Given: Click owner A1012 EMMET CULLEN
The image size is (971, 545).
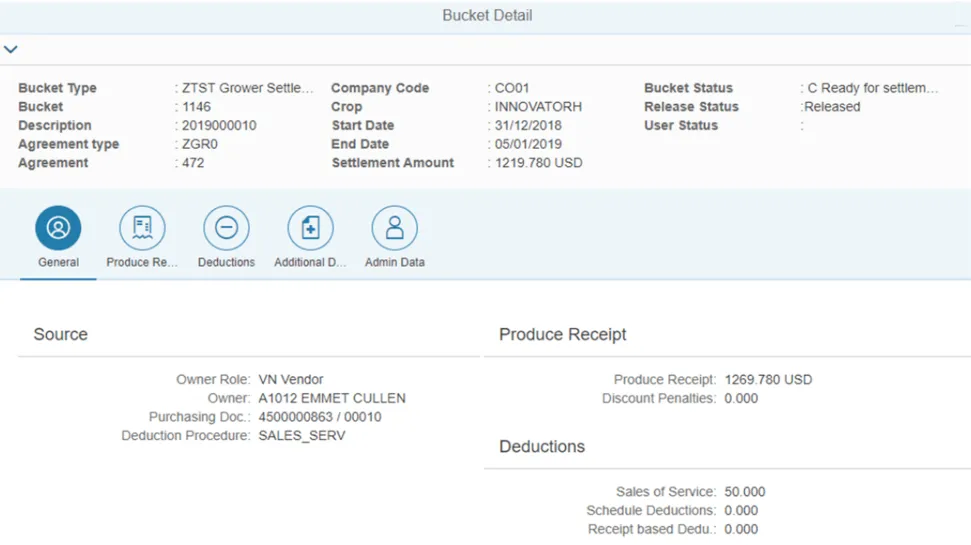Looking at the screenshot, I should click(331, 398).
